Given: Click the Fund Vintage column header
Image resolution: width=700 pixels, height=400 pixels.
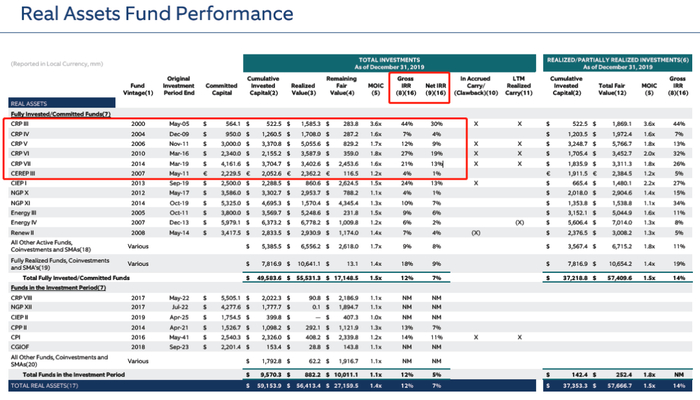Looking at the screenshot, I should 138,89.
